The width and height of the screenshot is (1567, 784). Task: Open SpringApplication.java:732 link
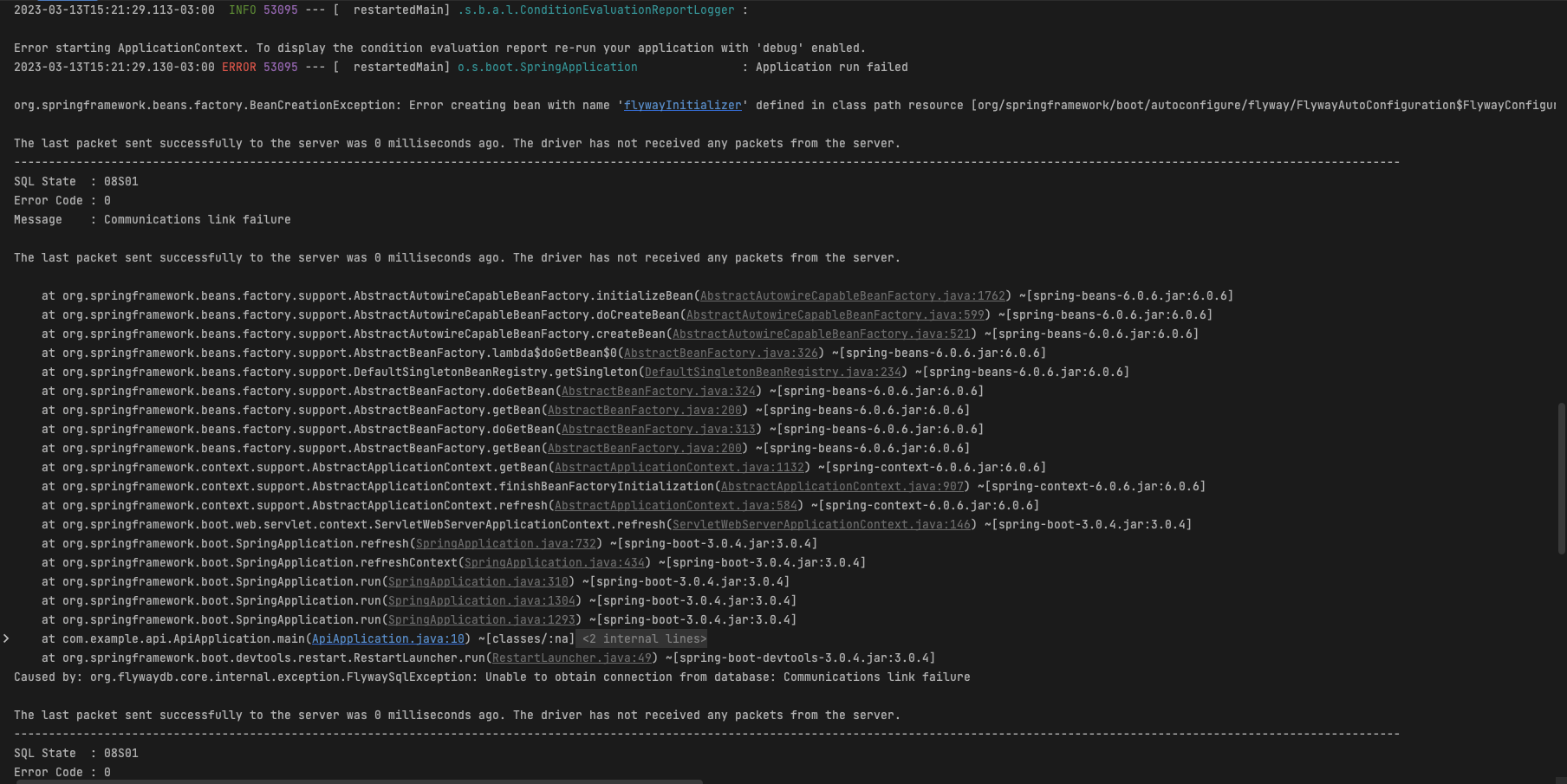(x=506, y=543)
